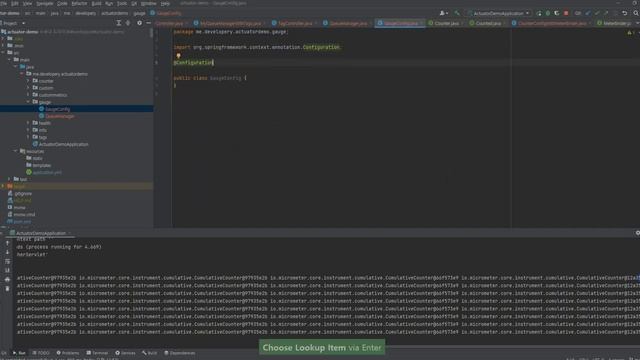The width and height of the screenshot is (640, 360).
Task: Select application.yml in project tree
Action: [x=47, y=172]
